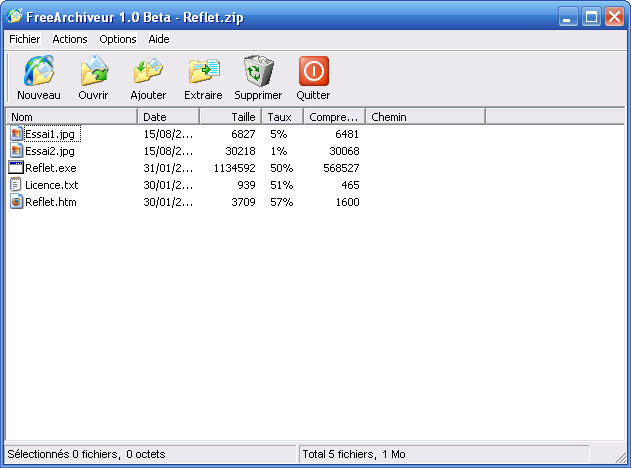This screenshot has width=631, height=468.
Task: Click the date of Essai1.jpg
Action: (168, 134)
